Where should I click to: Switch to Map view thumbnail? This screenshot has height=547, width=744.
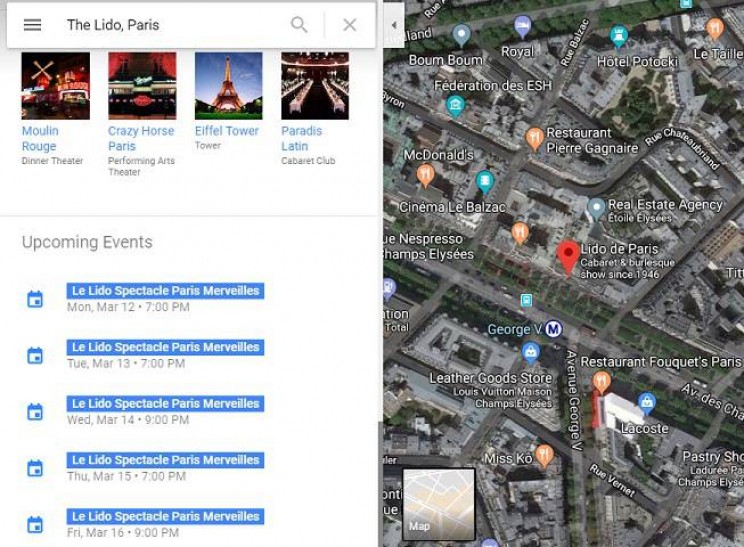(x=438, y=504)
